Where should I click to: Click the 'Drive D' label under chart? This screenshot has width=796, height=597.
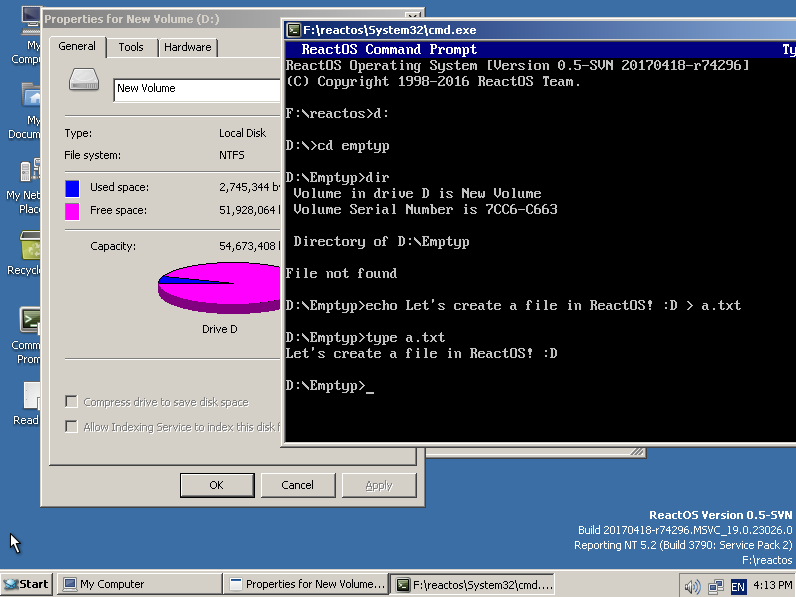[219, 329]
